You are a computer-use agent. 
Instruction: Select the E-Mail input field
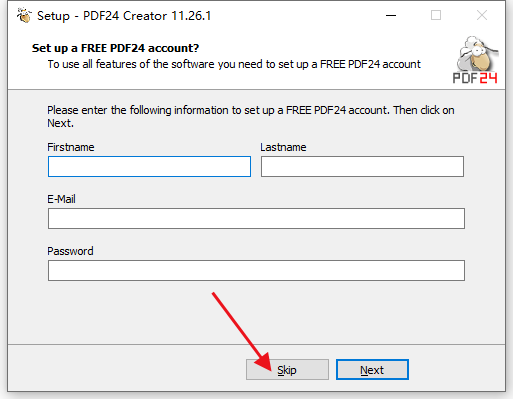(256, 218)
